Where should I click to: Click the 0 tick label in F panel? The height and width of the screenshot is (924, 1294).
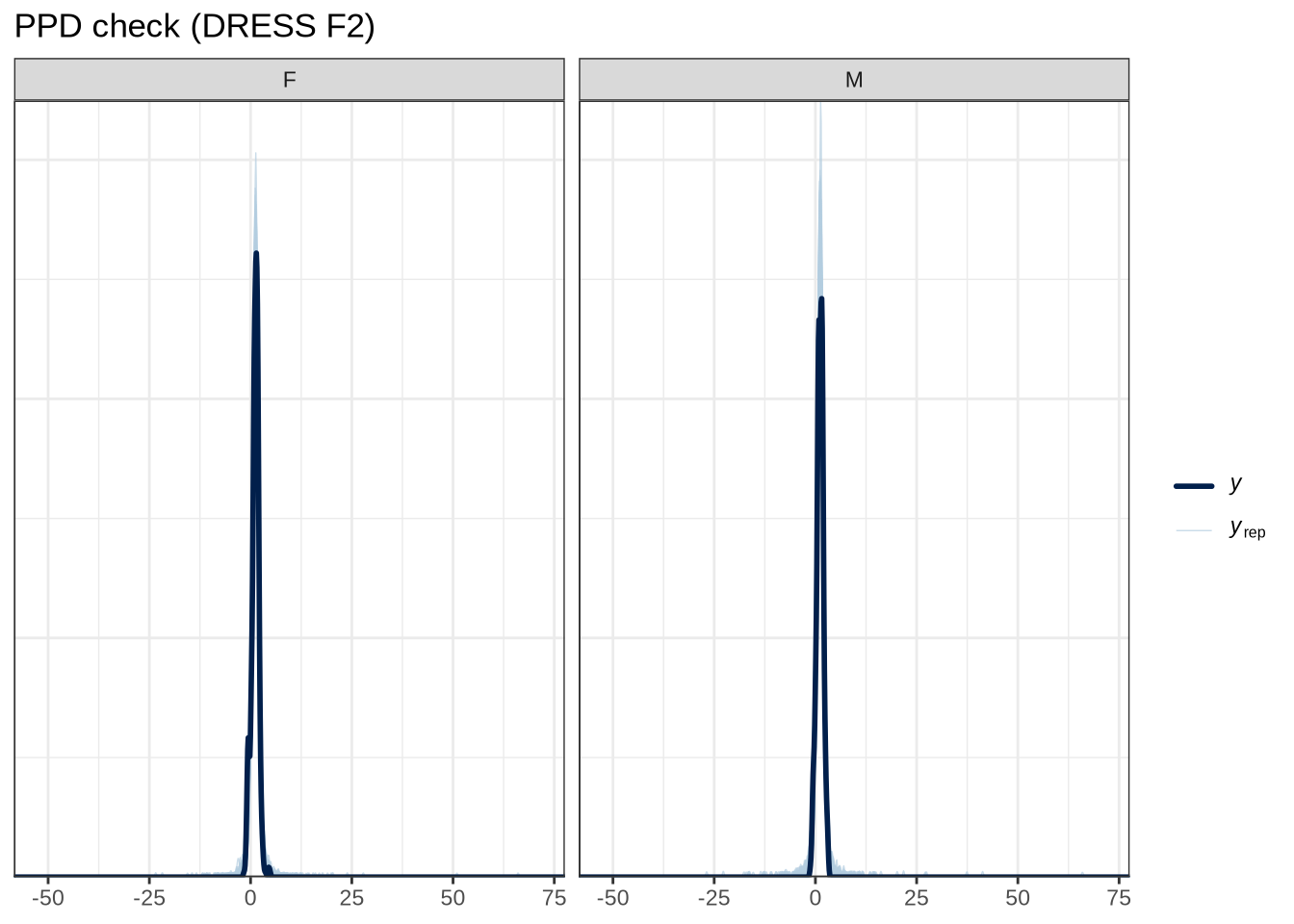(250, 899)
